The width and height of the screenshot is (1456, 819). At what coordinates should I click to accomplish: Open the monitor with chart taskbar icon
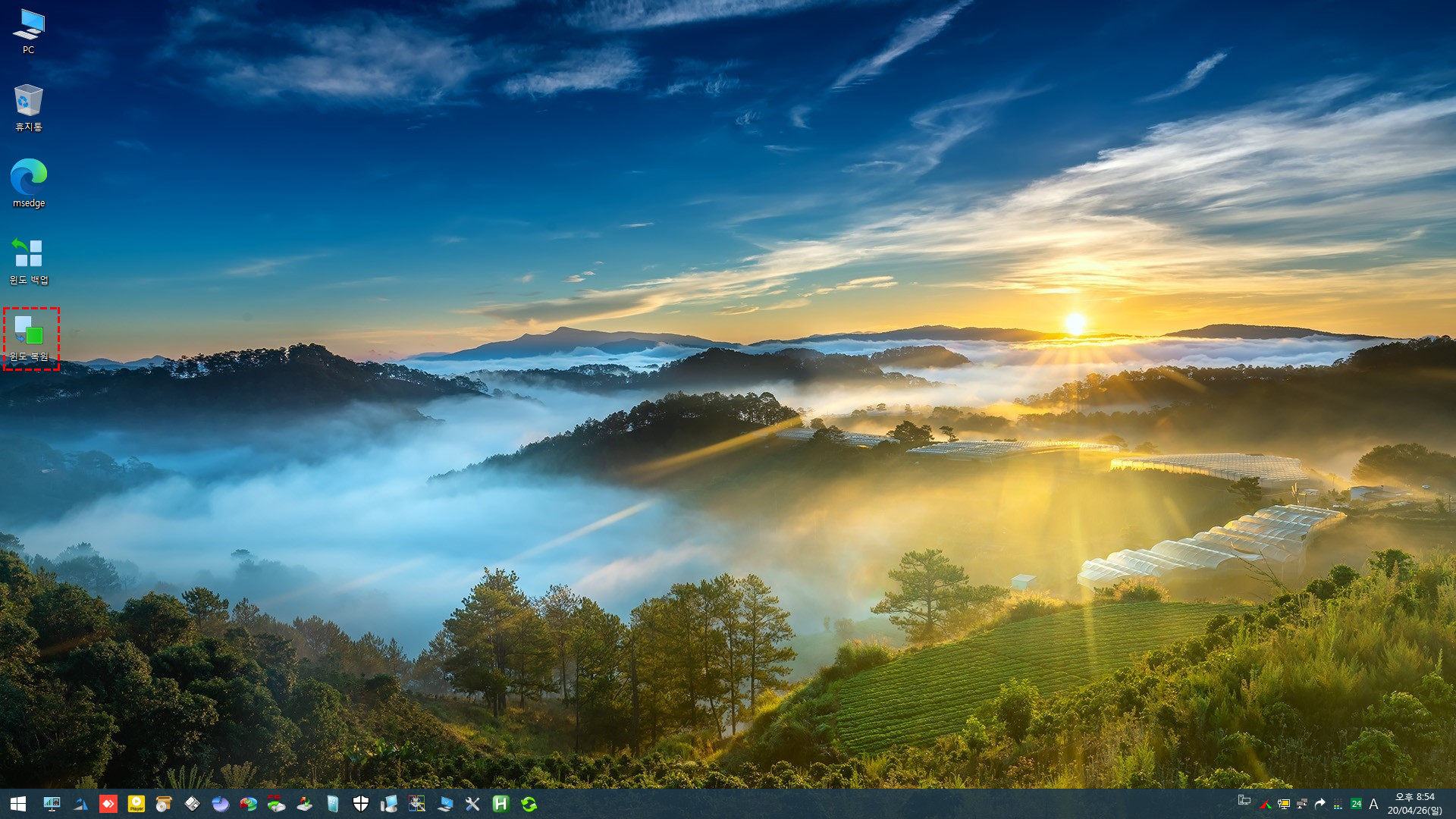(x=52, y=804)
